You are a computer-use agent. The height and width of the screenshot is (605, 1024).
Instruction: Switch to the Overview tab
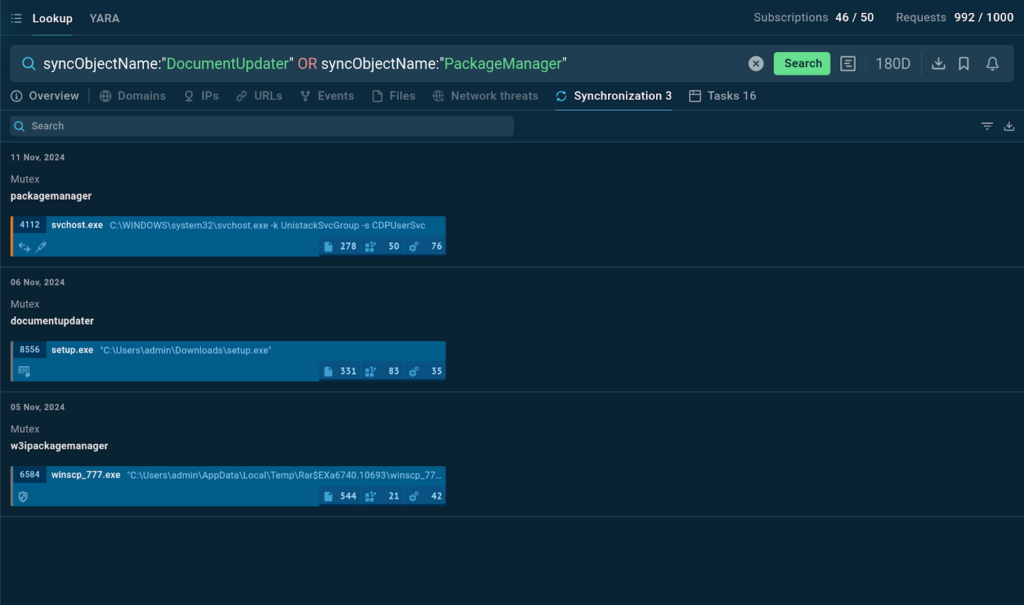(45, 96)
